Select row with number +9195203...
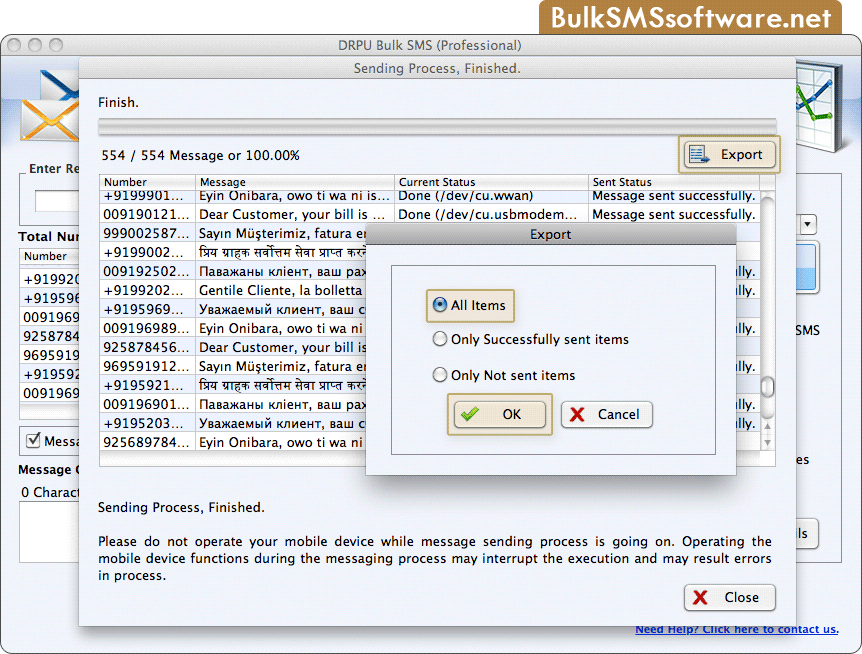Viewport: 862px width, 654px height. click(233, 423)
